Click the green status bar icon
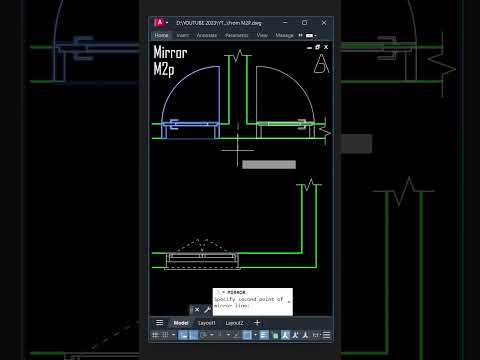Image resolution: width=480 pixels, height=360 pixels. coord(276,335)
